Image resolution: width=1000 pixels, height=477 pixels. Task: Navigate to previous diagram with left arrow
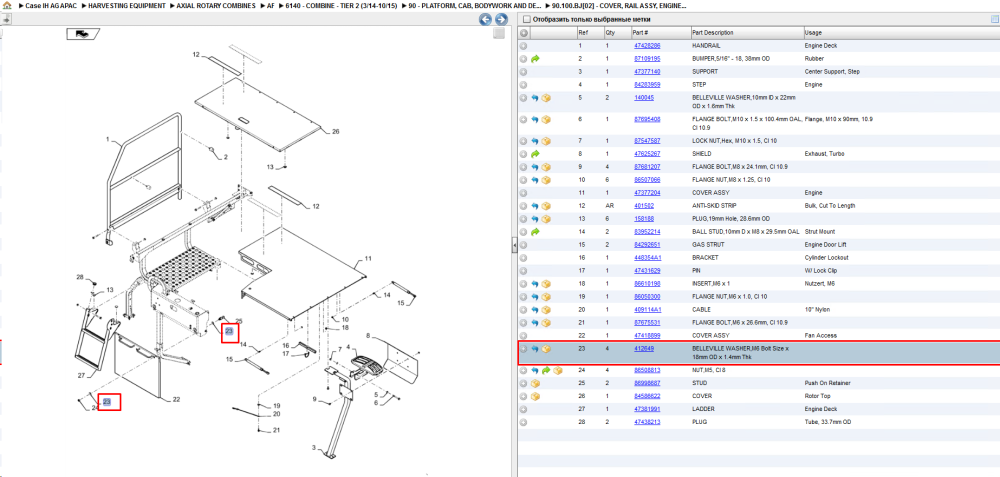click(485, 20)
